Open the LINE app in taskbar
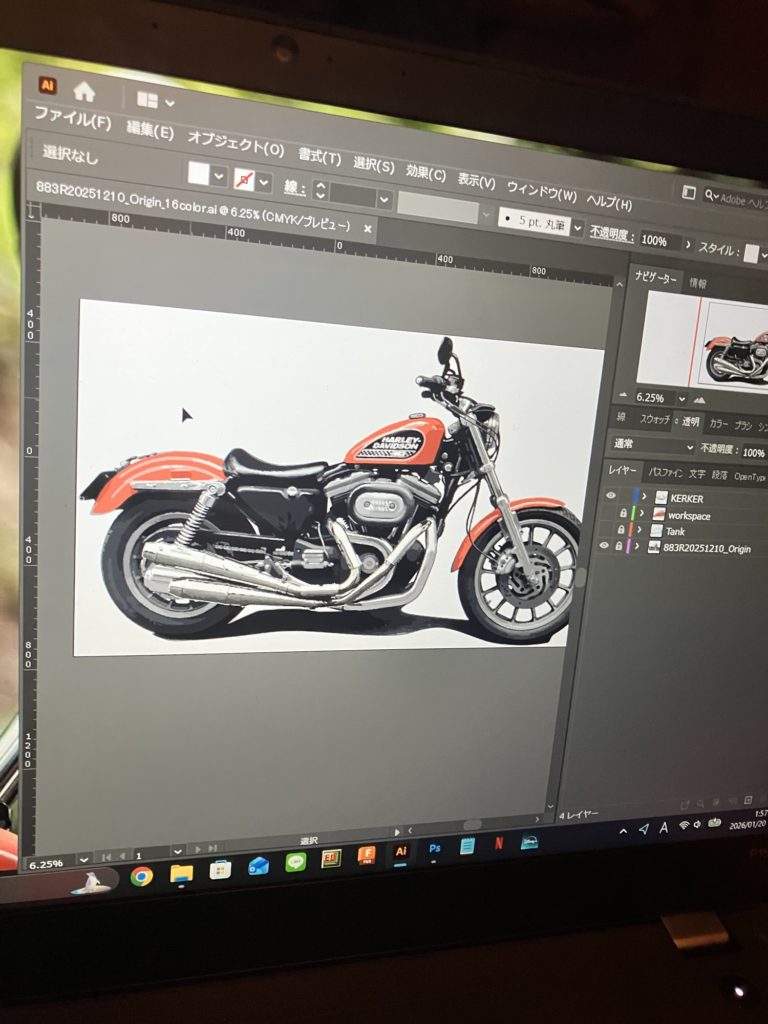Screen dimensions: 768x1024 [295, 862]
